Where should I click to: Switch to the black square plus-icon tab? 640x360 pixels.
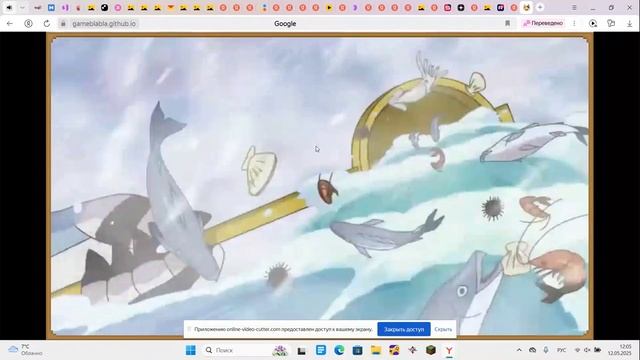coord(461,7)
